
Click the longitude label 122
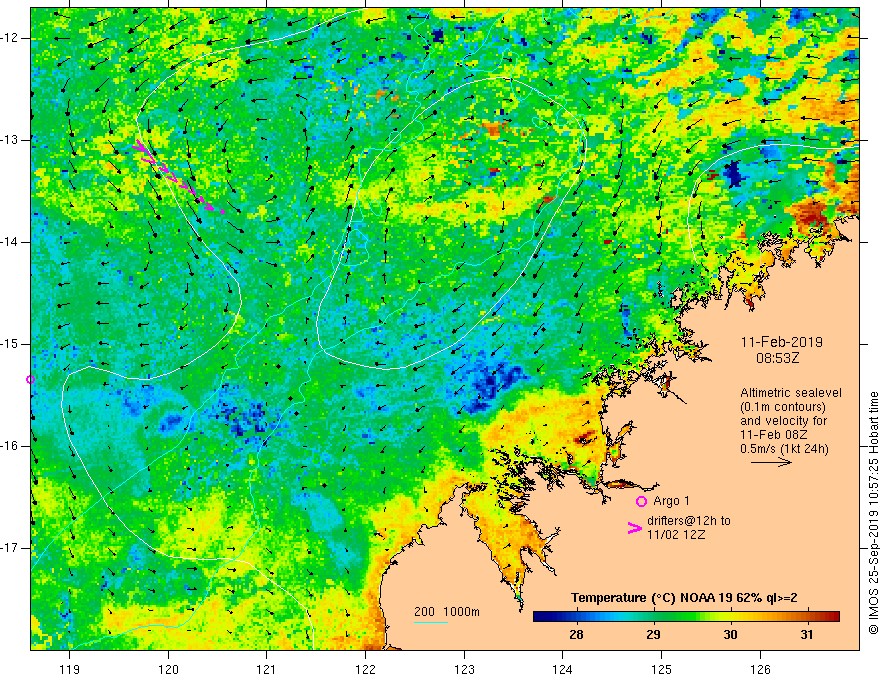tap(365, 669)
